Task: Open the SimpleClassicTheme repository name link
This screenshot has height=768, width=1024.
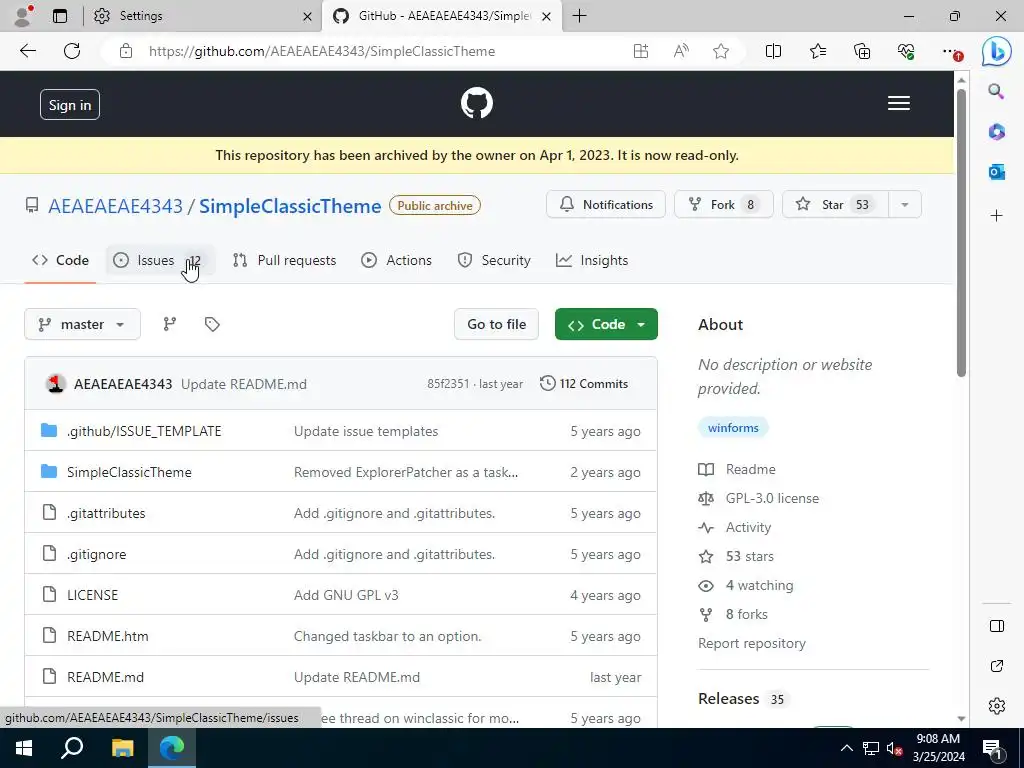Action: (x=290, y=206)
